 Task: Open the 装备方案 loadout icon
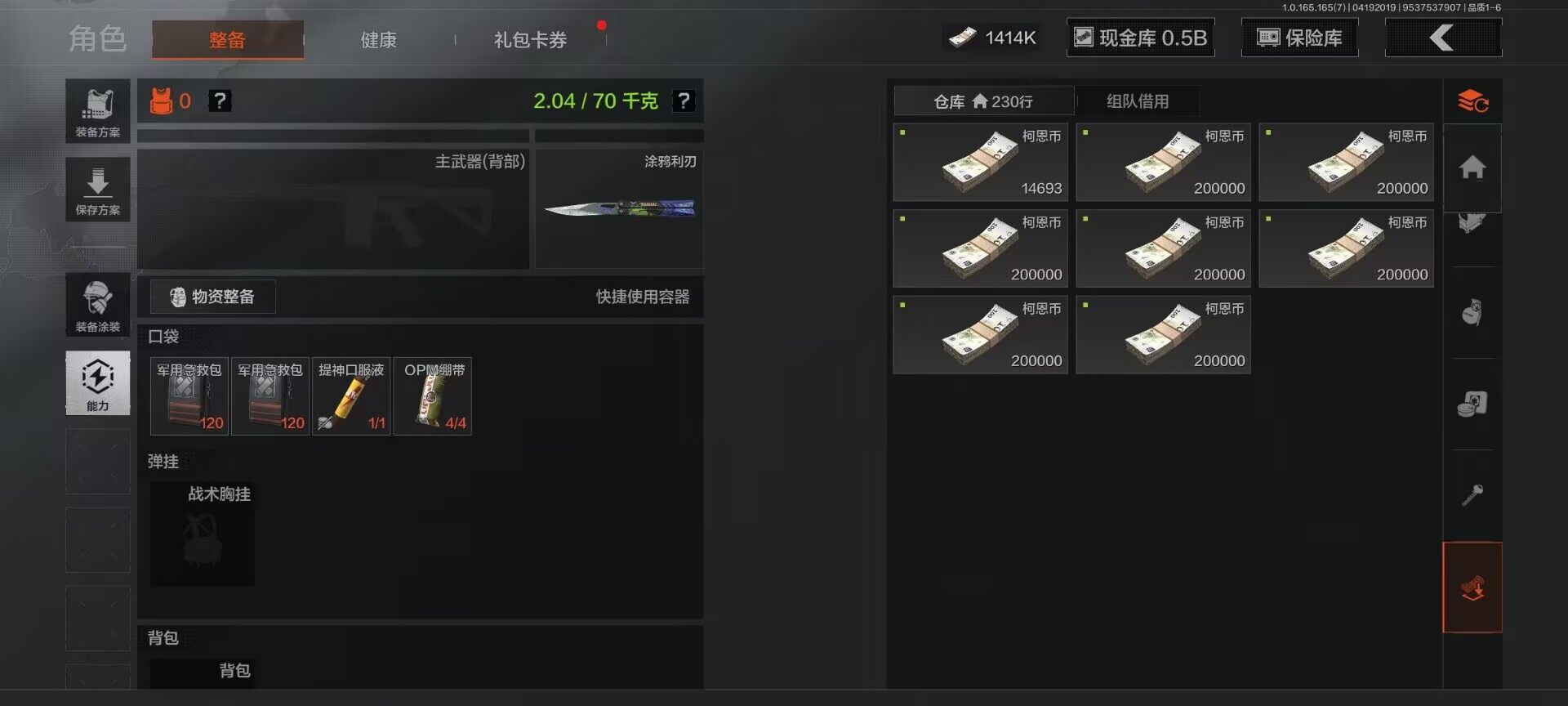point(98,111)
